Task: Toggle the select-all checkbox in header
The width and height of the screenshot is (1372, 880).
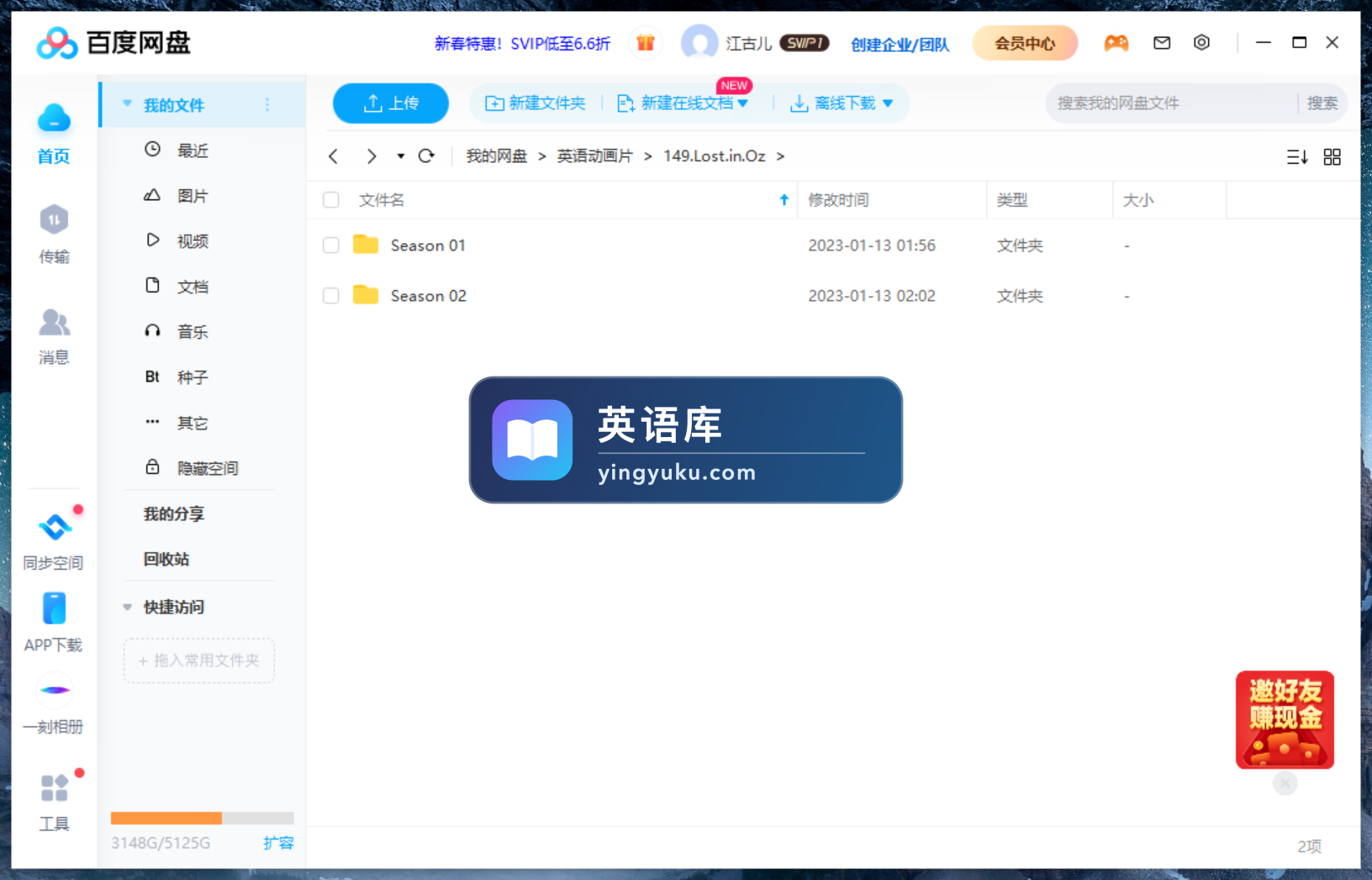Action: pyautogui.click(x=331, y=200)
